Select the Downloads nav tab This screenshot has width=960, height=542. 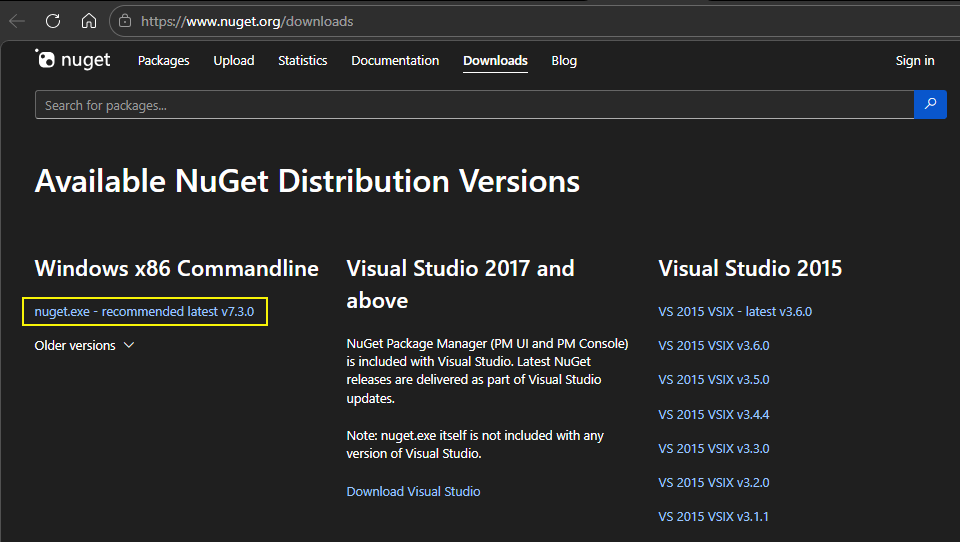[x=495, y=61]
